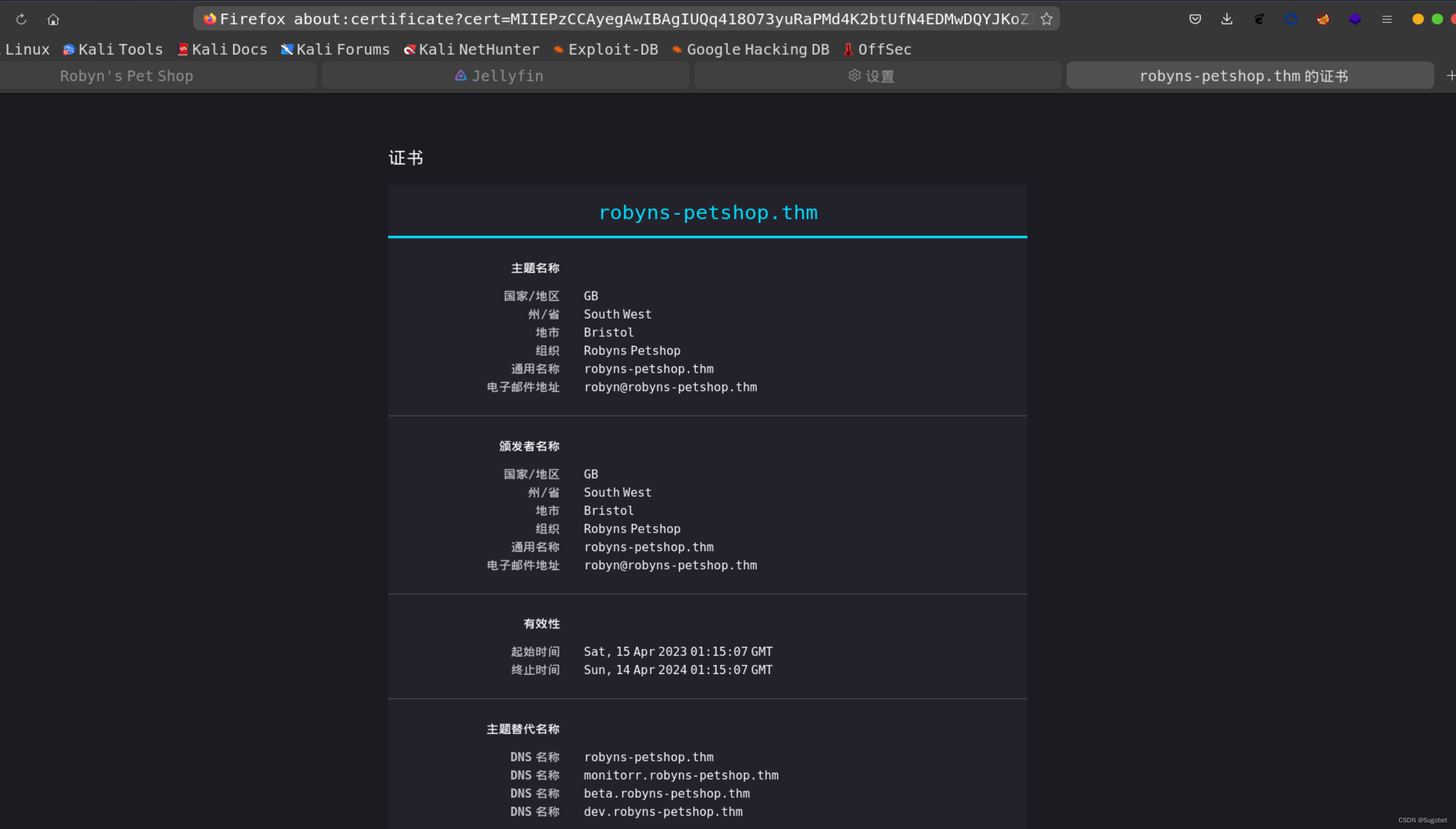
Task: Open the Firefox hamburger menu
Action: (x=1386, y=19)
